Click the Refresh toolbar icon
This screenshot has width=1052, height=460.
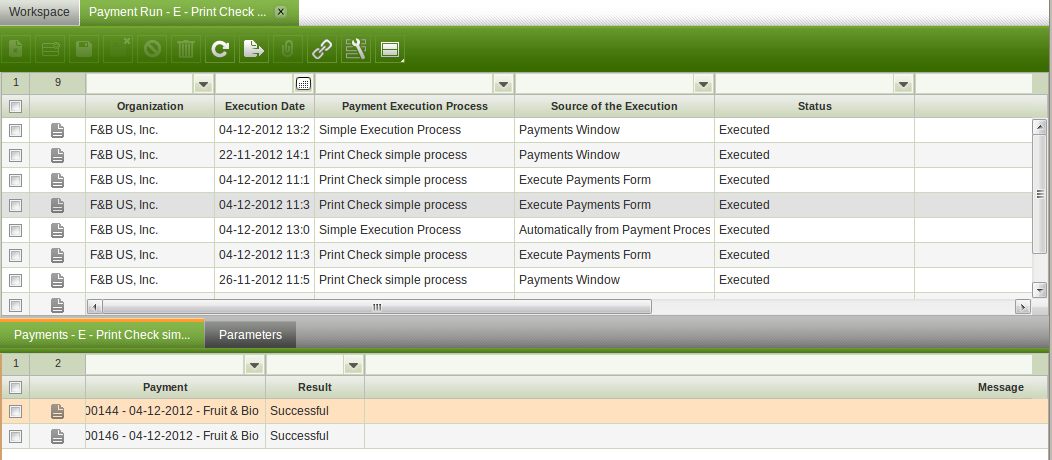click(220, 48)
